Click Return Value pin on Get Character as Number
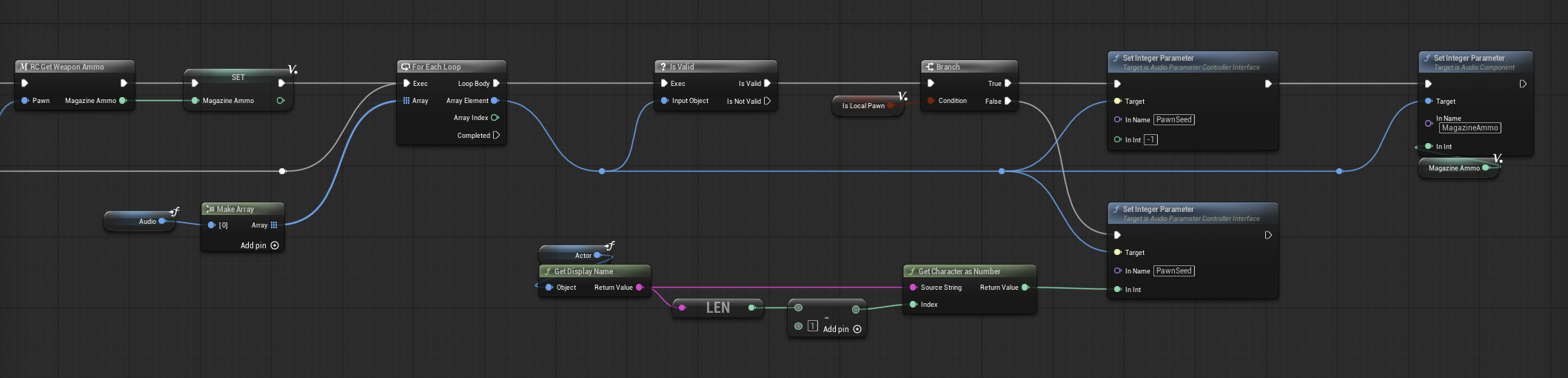This screenshot has height=378, width=1568. point(1025,288)
